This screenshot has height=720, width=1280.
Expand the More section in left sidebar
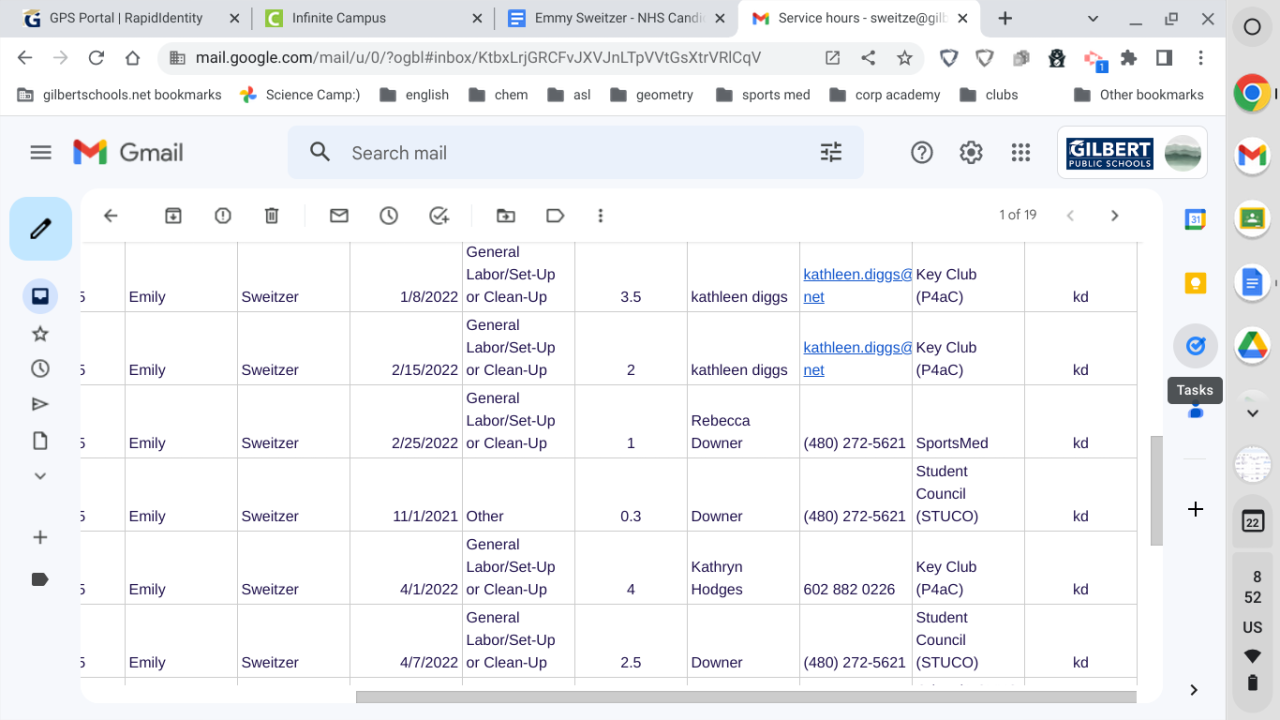[40, 476]
